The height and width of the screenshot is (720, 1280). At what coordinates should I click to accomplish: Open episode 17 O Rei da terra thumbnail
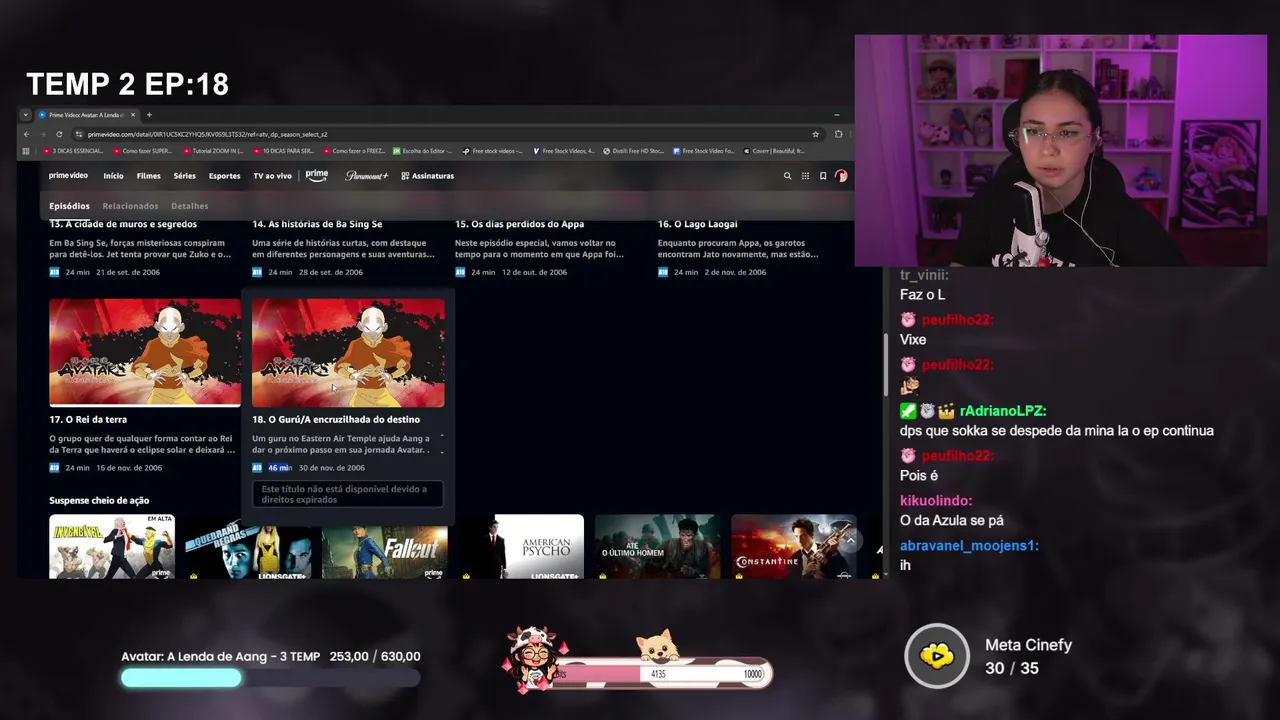145,352
